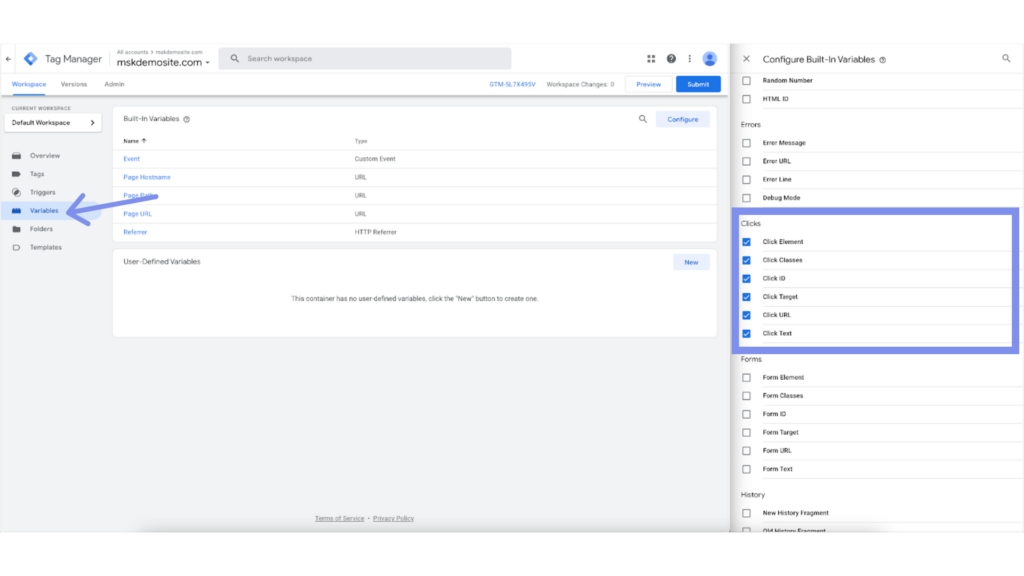Click the back arrow beside Tag Manager logo
This screenshot has width=1024, height=576.
click(8, 59)
